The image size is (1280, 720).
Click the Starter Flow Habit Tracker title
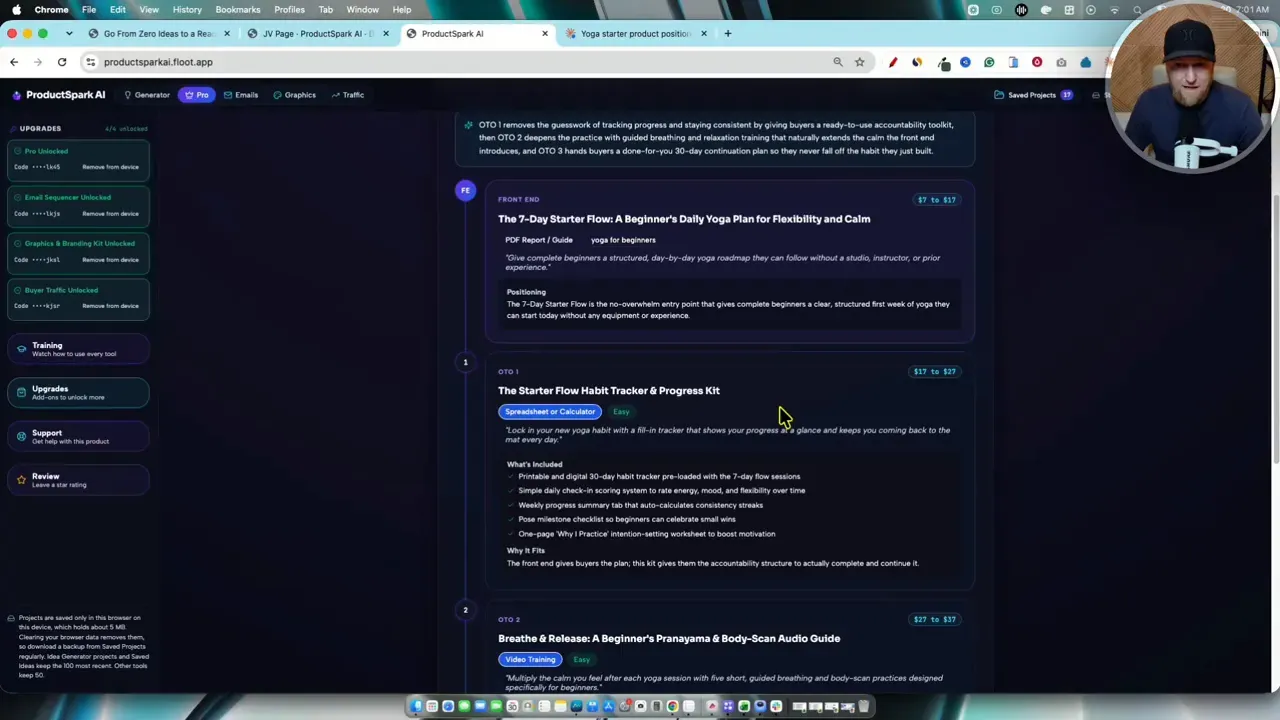[609, 391]
